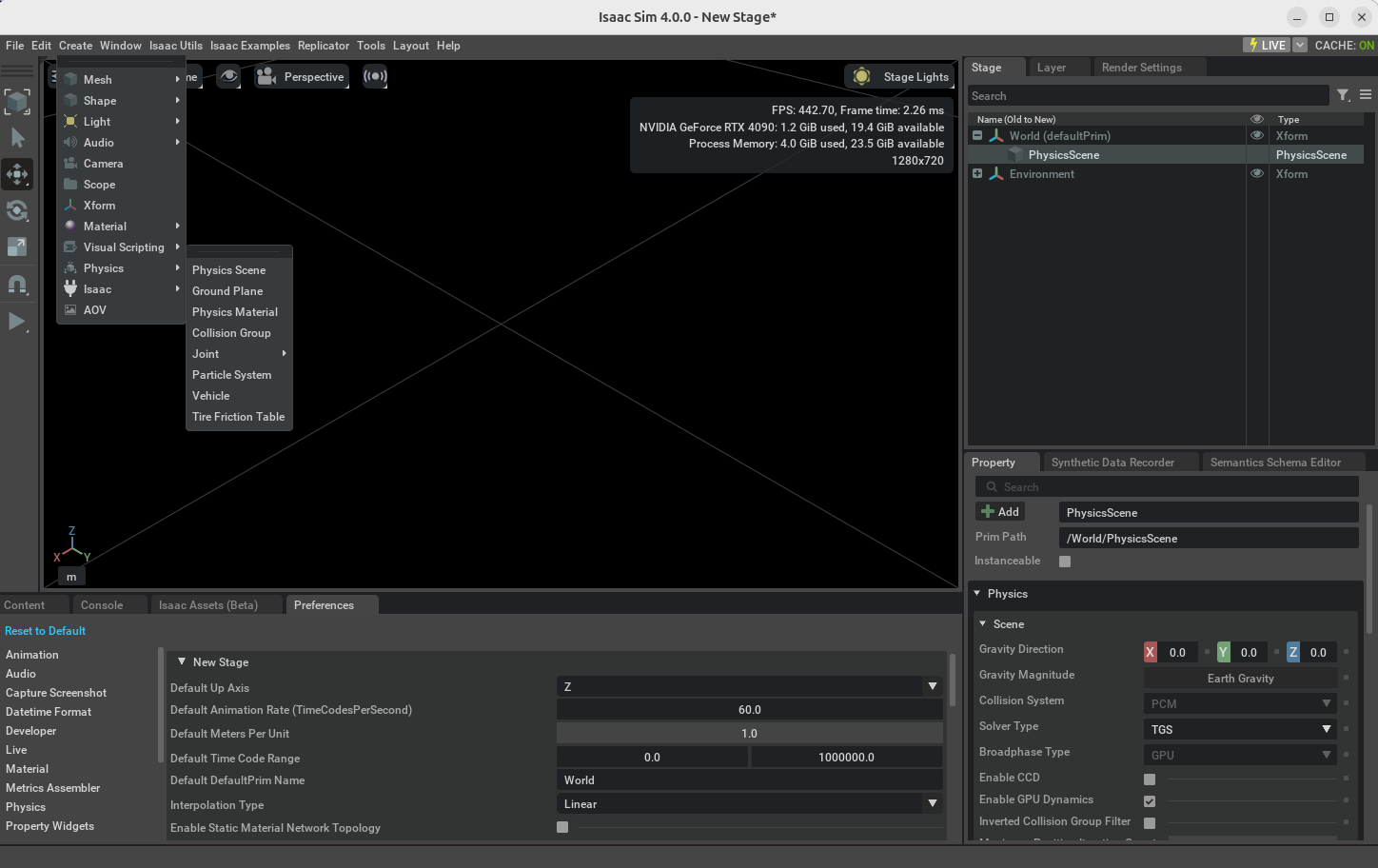Image resolution: width=1378 pixels, height=868 pixels.
Task: Create an Xform from the menu
Action: click(122, 206)
